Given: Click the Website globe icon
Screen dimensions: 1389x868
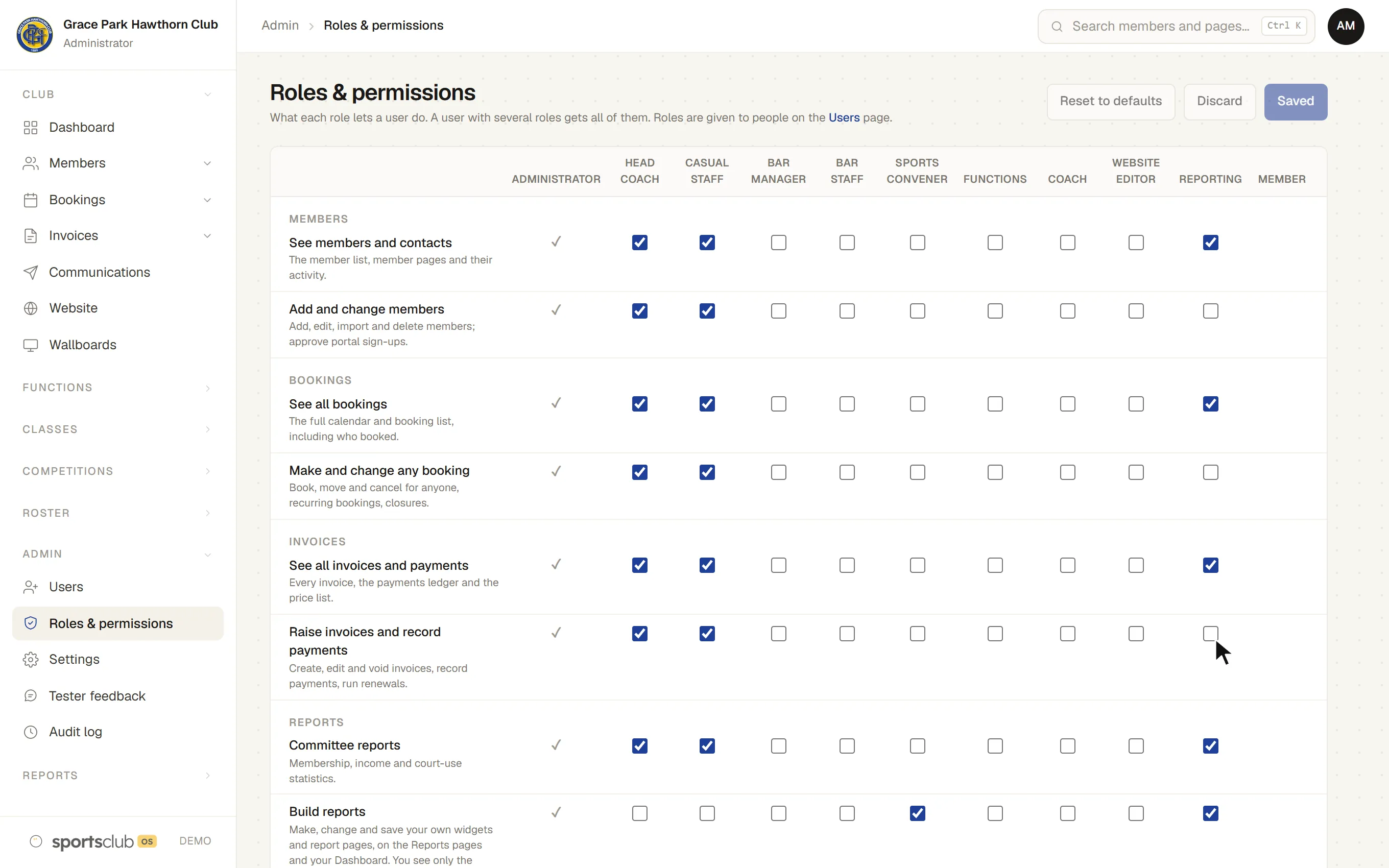Looking at the screenshot, I should tap(31, 308).
